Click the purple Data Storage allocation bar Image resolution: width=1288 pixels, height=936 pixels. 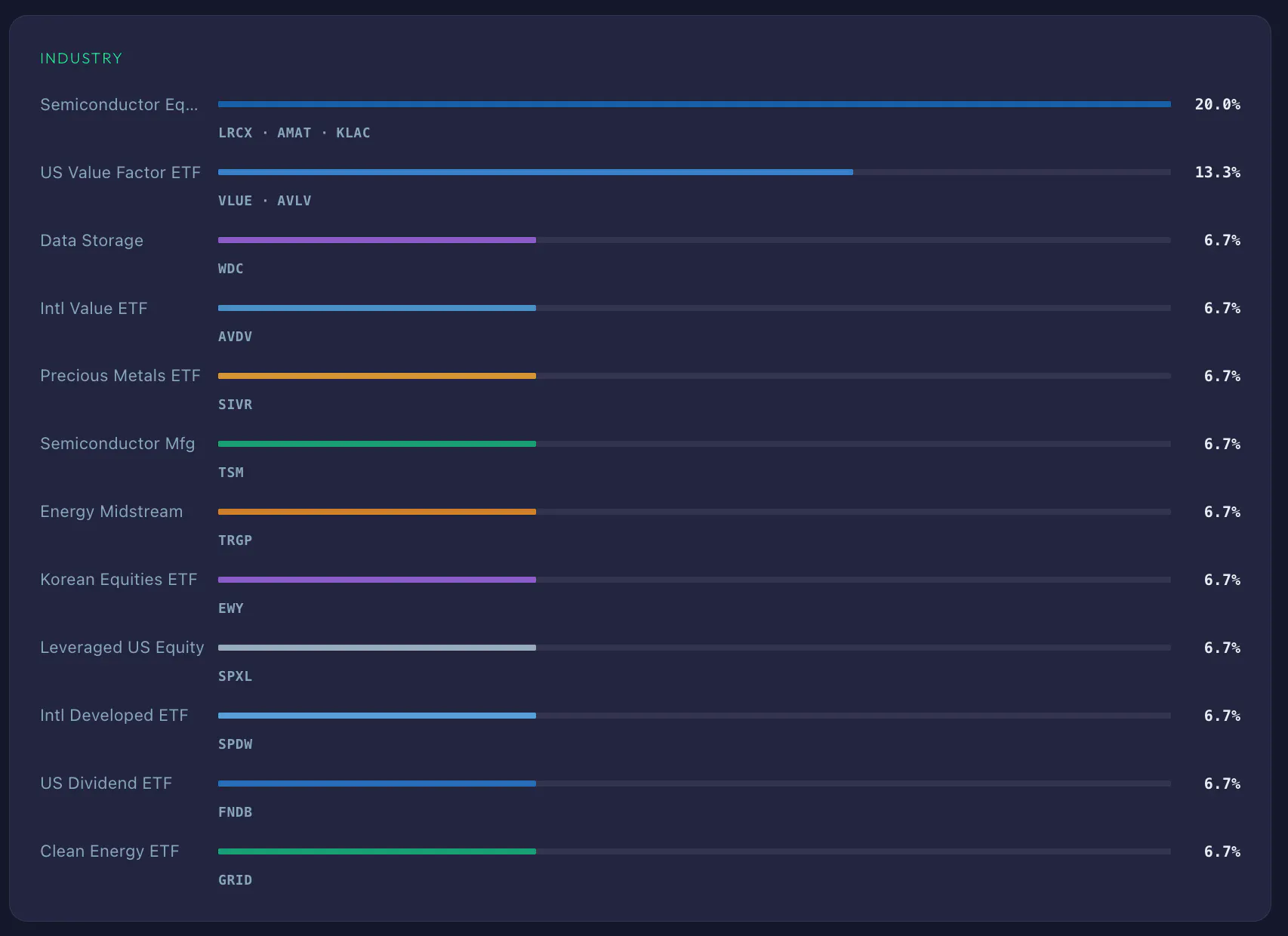(377, 240)
